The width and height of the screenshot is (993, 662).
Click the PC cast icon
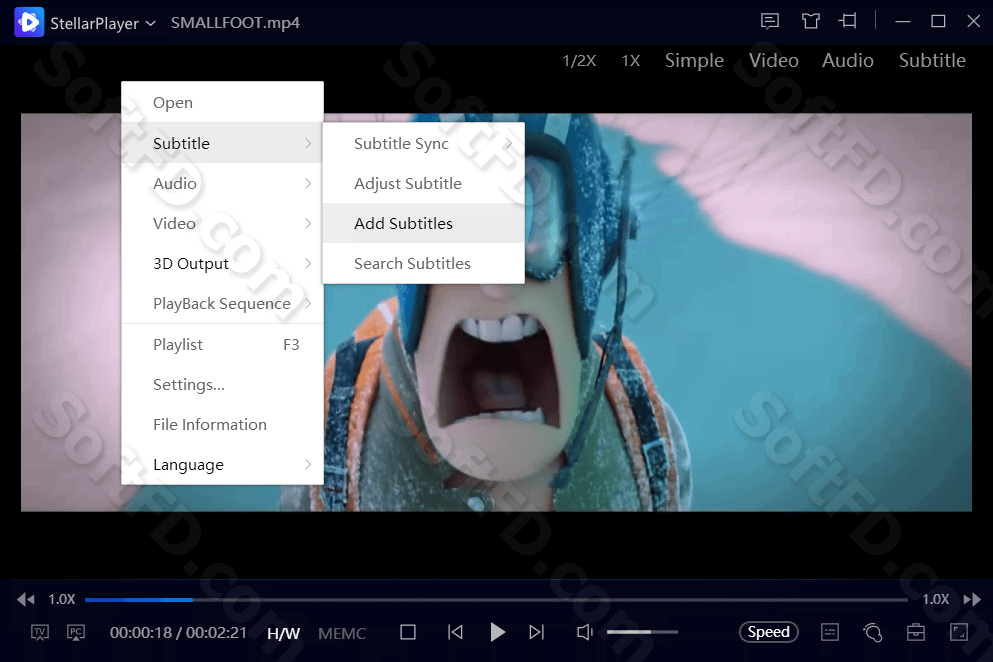76,632
